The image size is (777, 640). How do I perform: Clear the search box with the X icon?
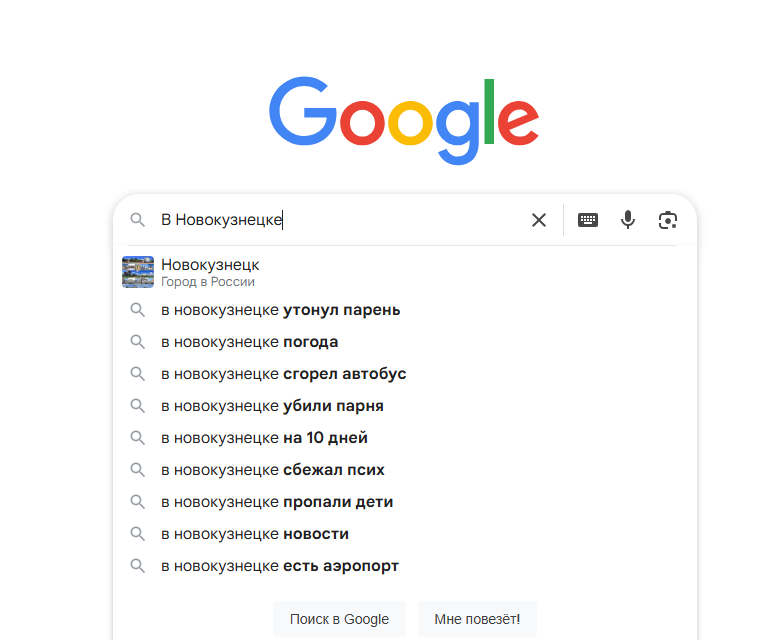[x=539, y=220]
